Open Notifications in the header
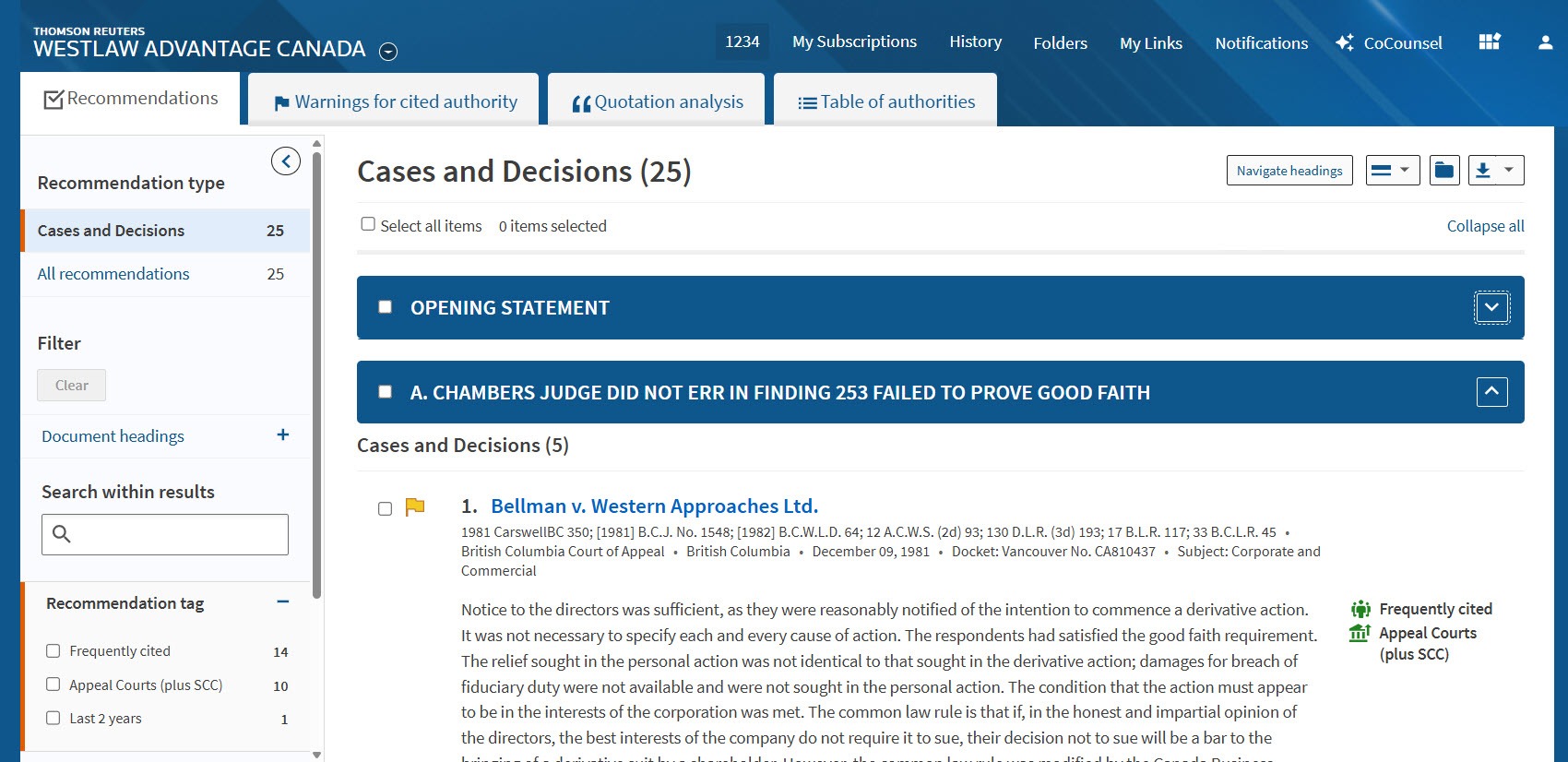 point(1262,43)
